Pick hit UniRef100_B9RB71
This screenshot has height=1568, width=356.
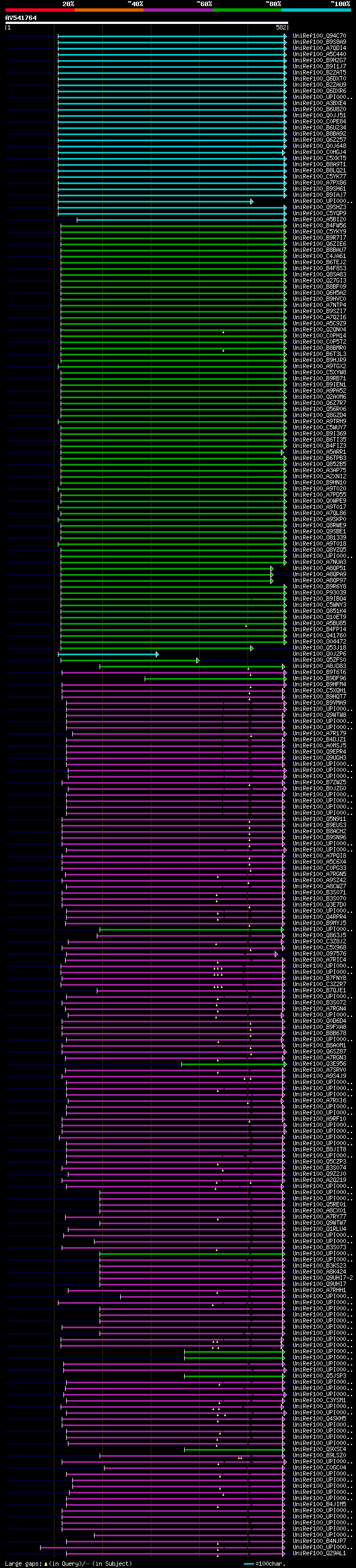(x=319, y=379)
